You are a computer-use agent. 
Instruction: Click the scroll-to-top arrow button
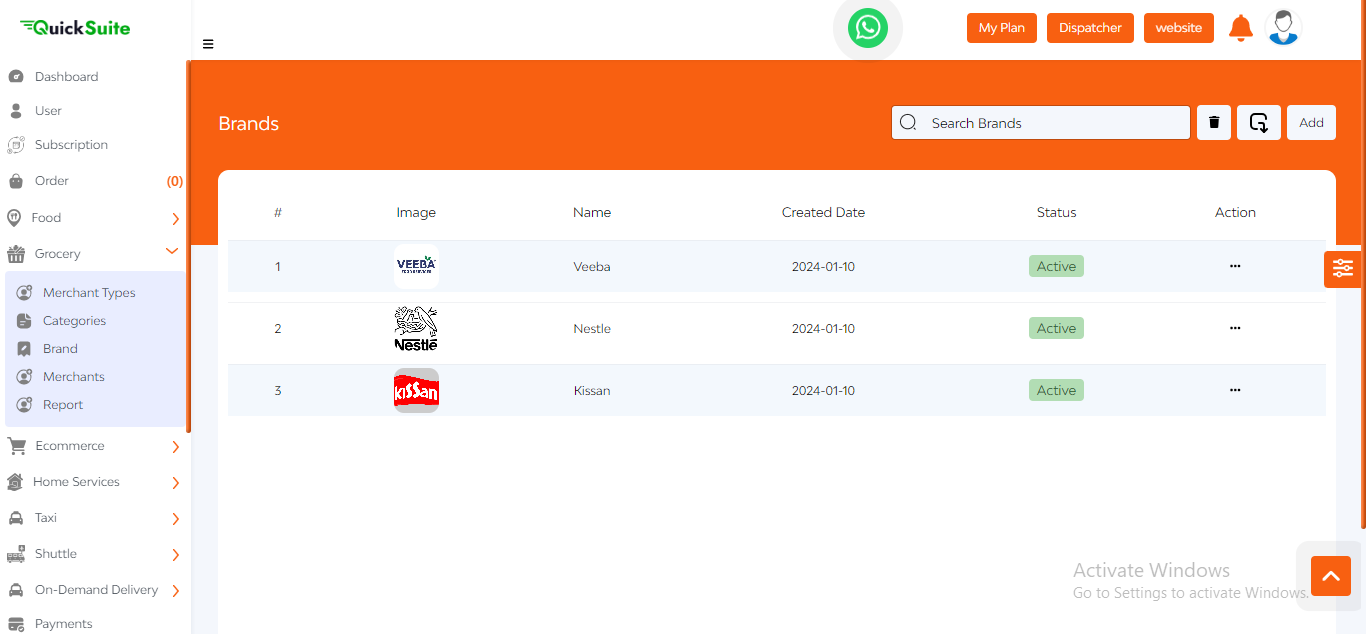pyautogui.click(x=1330, y=576)
